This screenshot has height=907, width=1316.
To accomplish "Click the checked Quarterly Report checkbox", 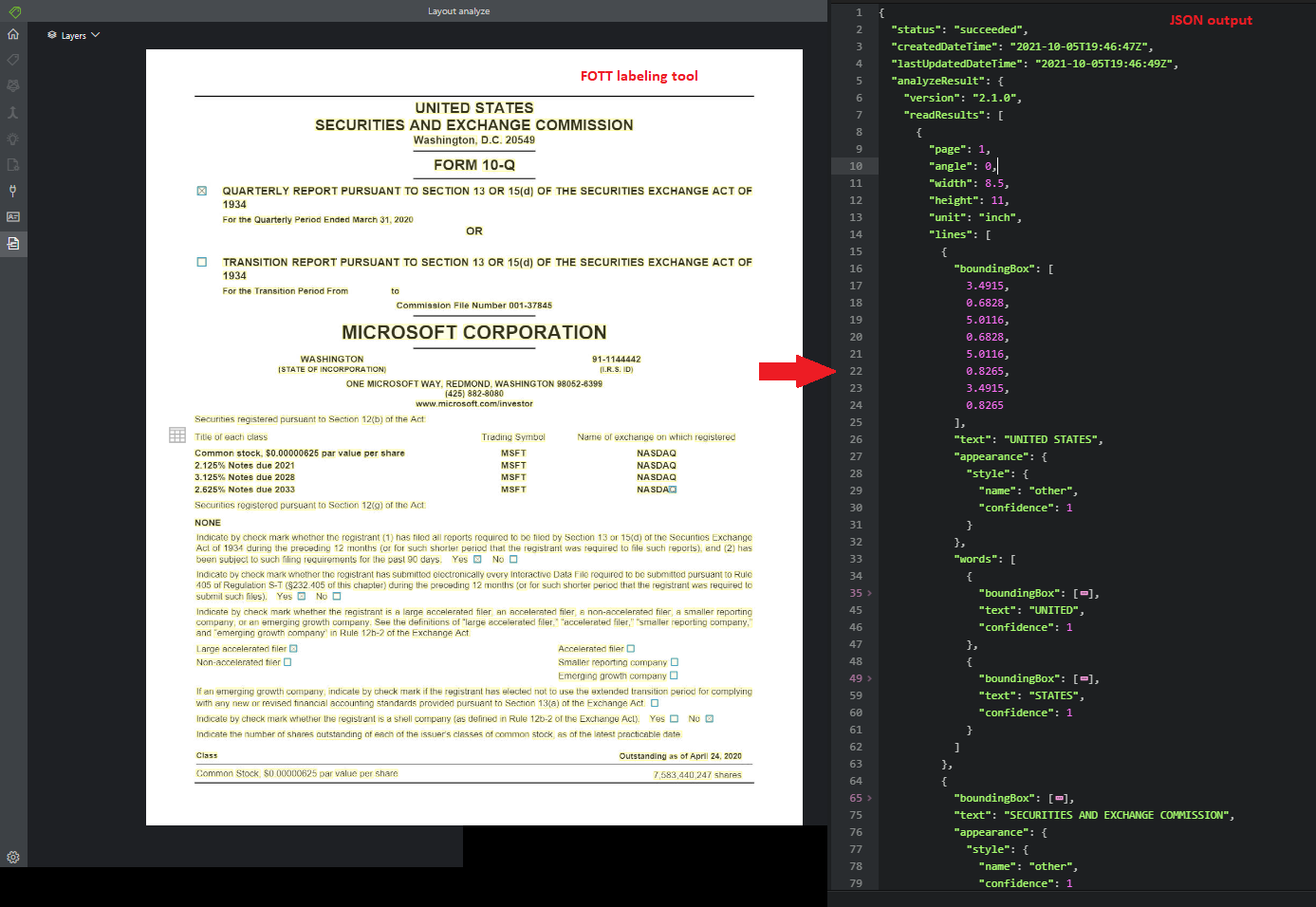I will (x=200, y=190).
